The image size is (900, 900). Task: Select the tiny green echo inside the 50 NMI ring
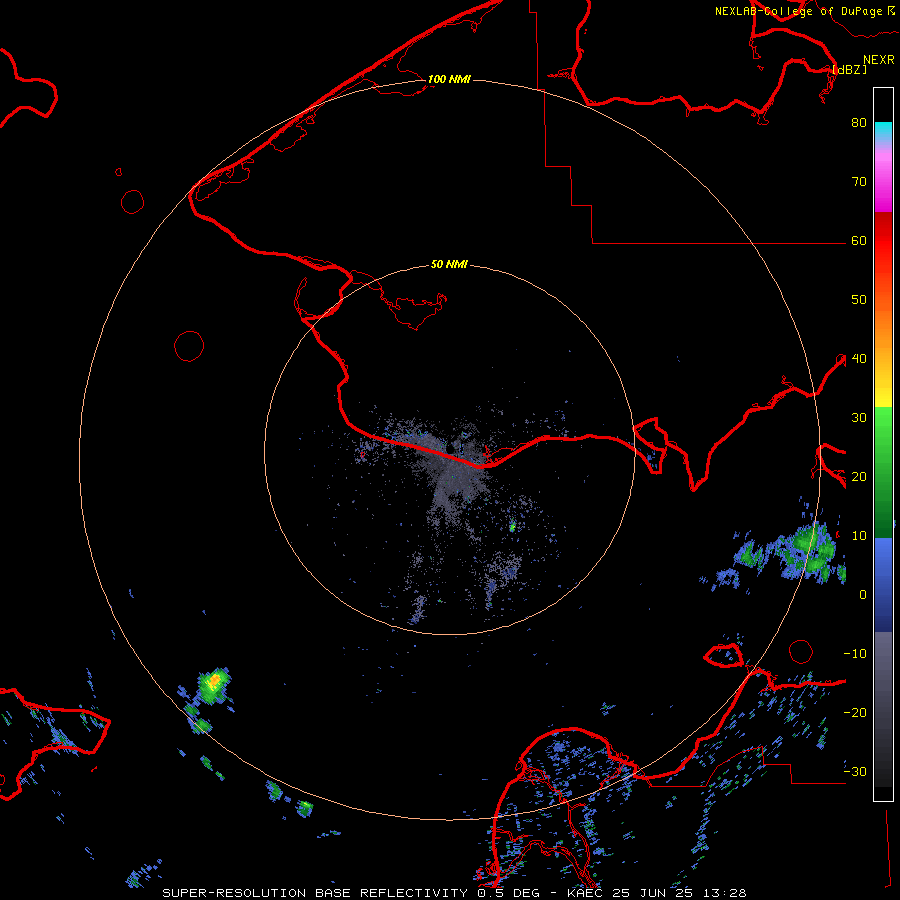[x=512, y=526]
